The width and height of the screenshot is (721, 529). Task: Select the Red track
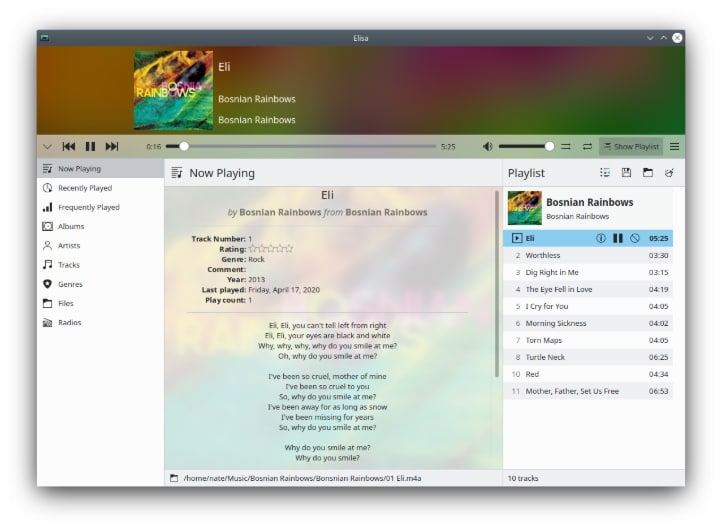click(588, 374)
